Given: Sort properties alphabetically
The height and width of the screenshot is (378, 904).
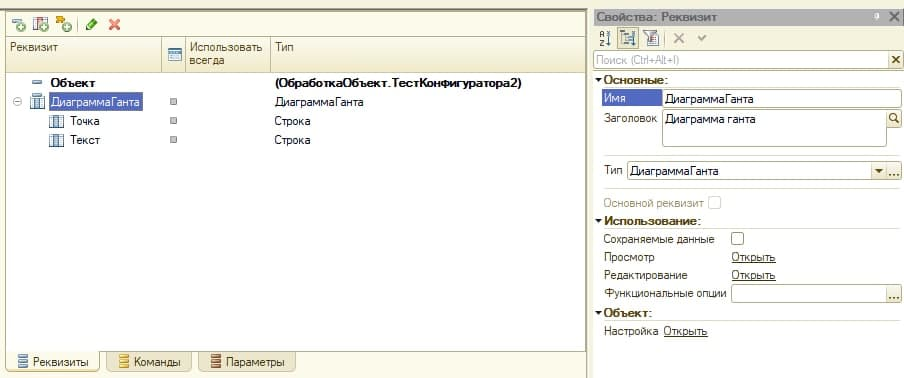Looking at the screenshot, I should click(x=605, y=39).
